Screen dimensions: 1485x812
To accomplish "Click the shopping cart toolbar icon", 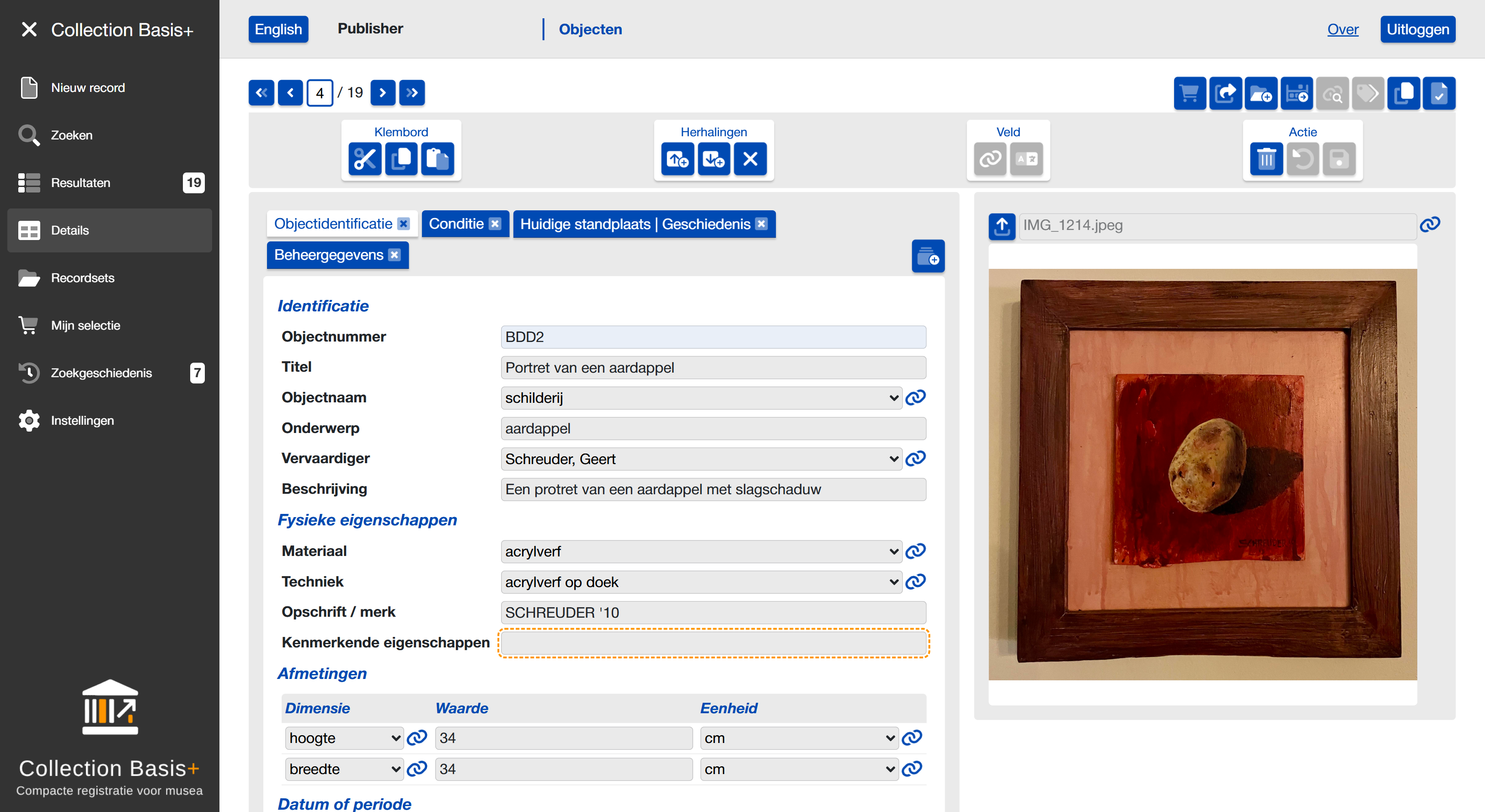I will pos(1189,93).
